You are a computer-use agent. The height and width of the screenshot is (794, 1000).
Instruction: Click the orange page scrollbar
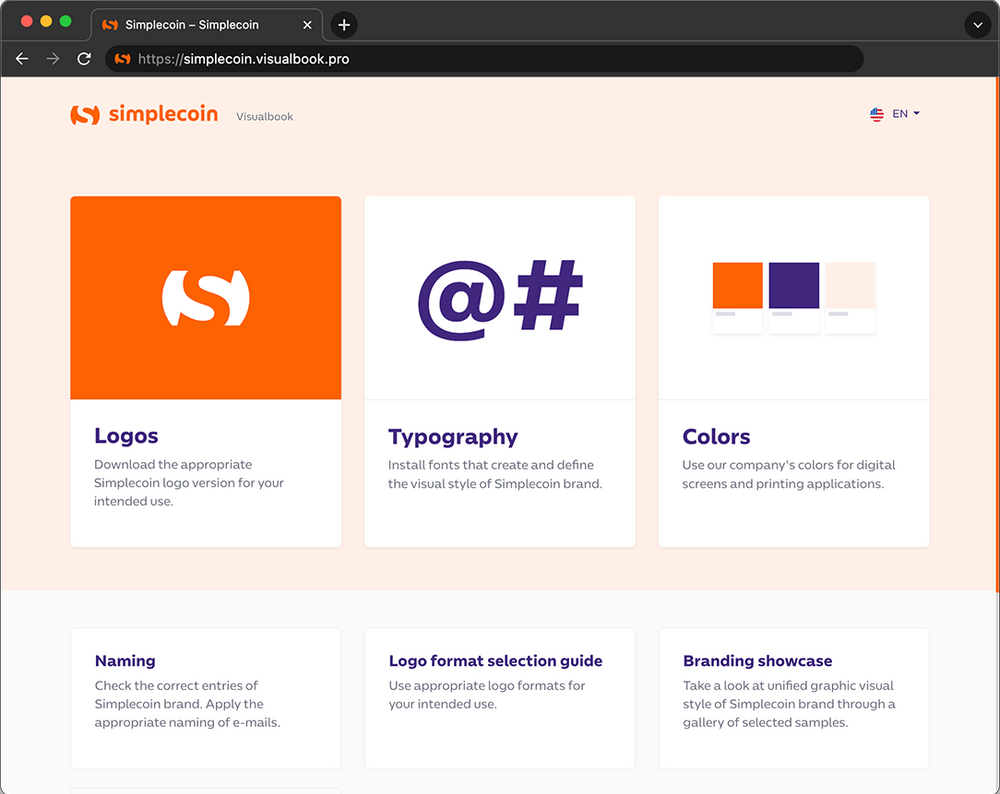997,334
